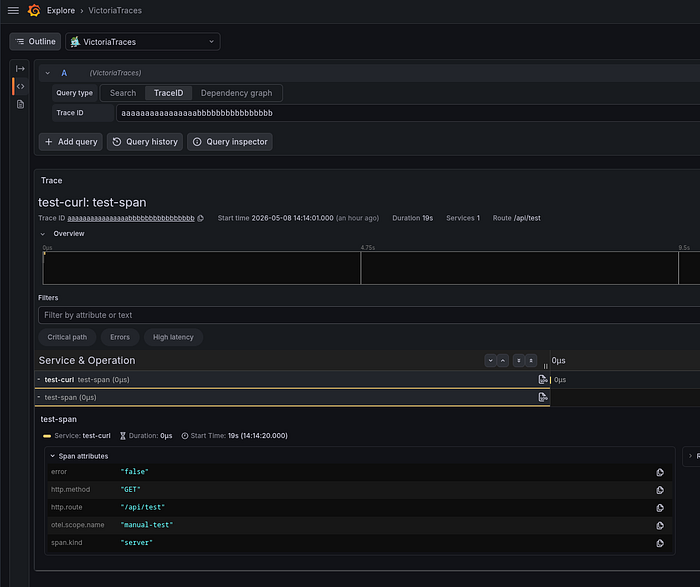Click the 4.75s marker on minimap
700x587 pixels.
[368, 247]
